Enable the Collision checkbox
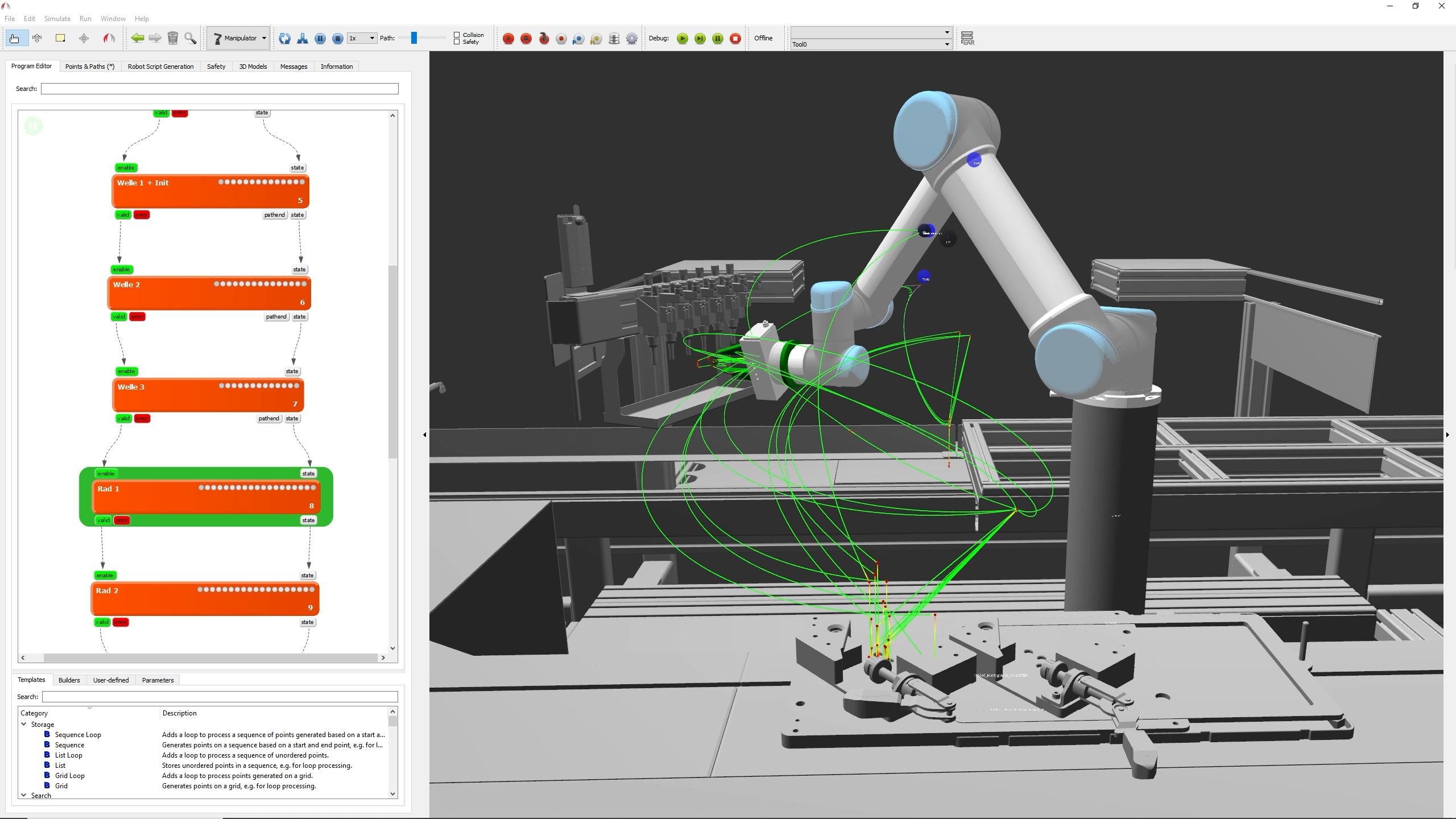The width and height of the screenshot is (1456, 819). (x=457, y=35)
